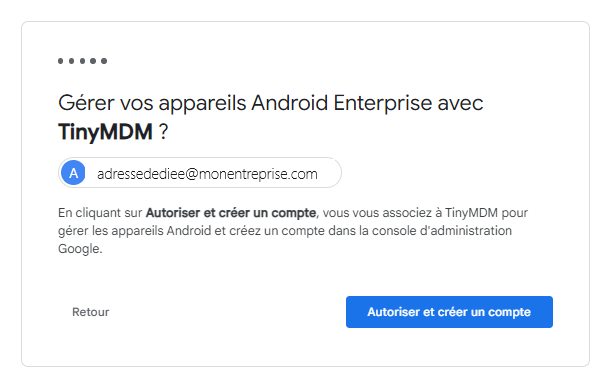The width and height of the screenshot is (605, 383).
Task: Click the question mark after TinyMDM
Action: (164, 132)
